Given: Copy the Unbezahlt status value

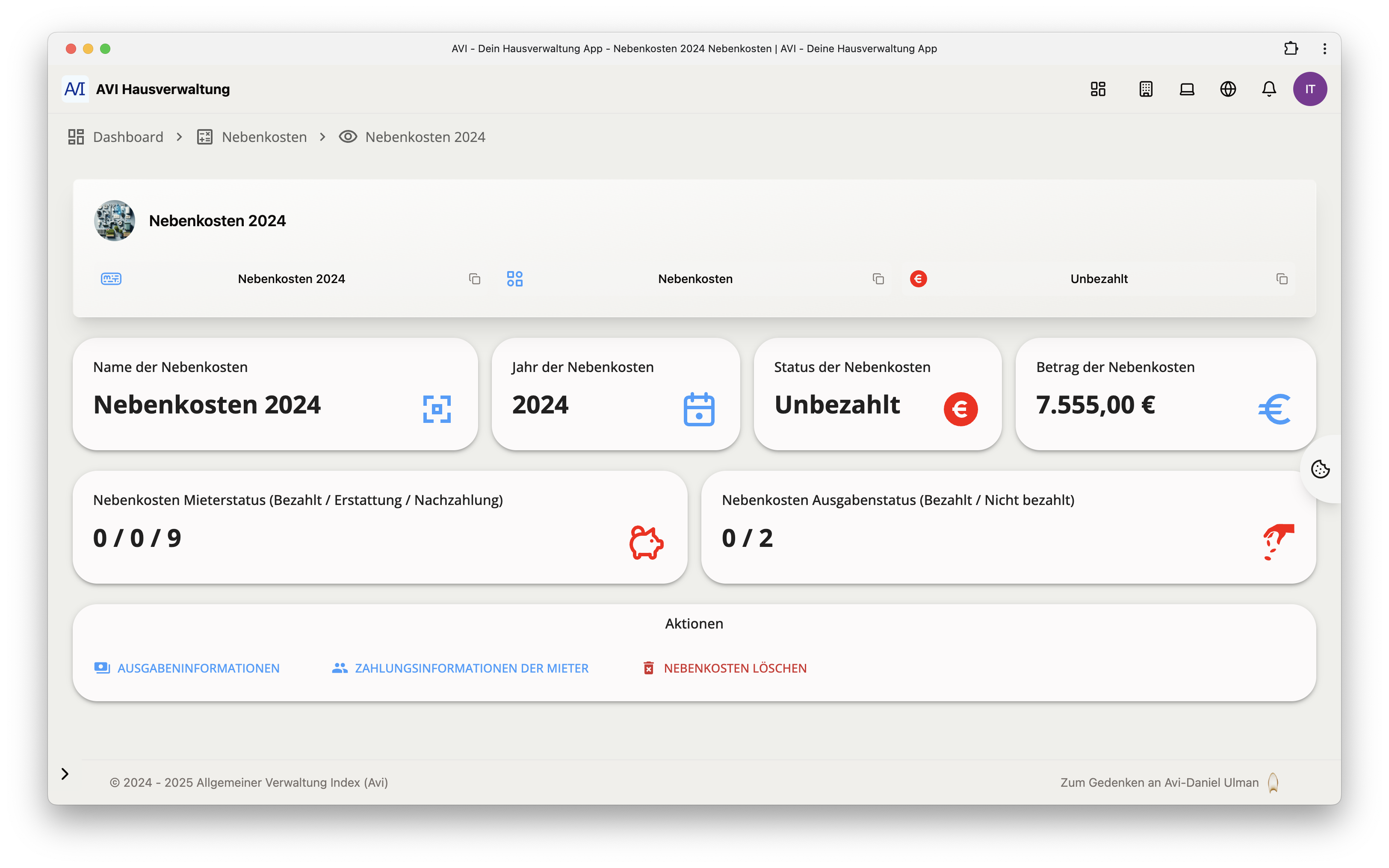Looking at the screenshot, I should click(x=1282, y=279).
